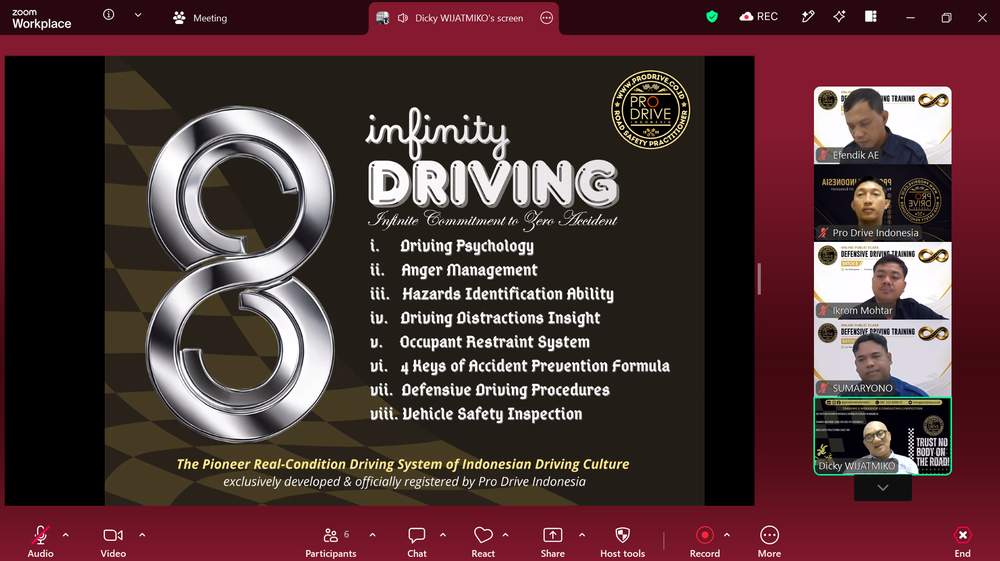The image size is (1000, 561).
Task: Click muted mic icon on Ikrom Mohtar
Action: pyautogui.click(x=823, y=310)
